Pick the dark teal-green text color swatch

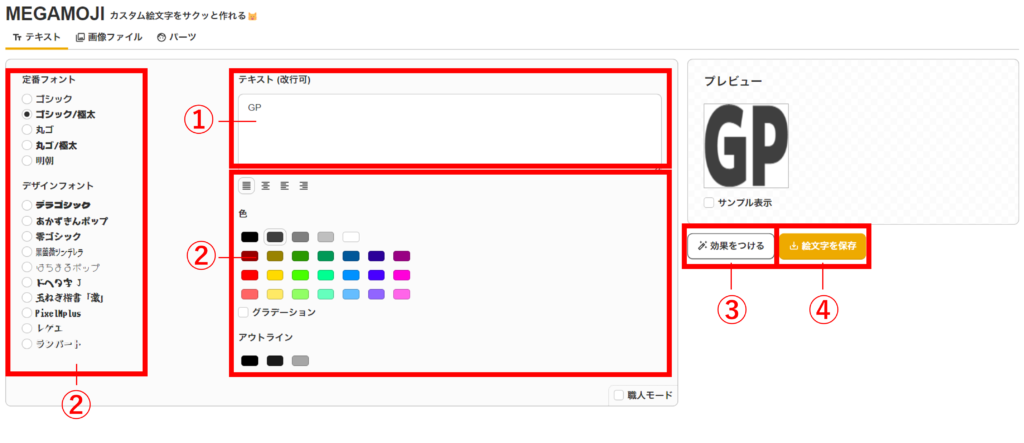[326, 256]
